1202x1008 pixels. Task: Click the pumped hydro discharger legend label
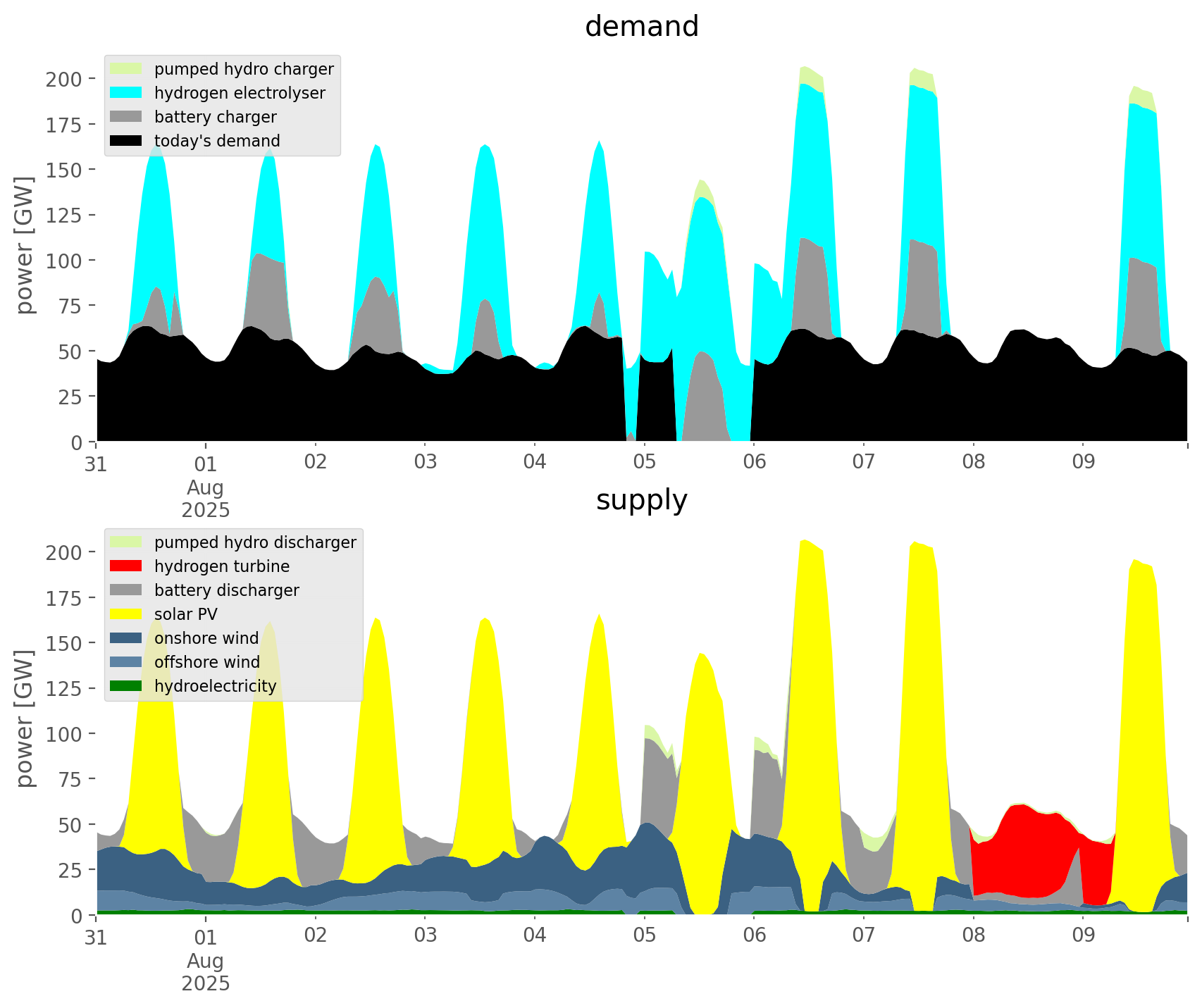(255, 542)
